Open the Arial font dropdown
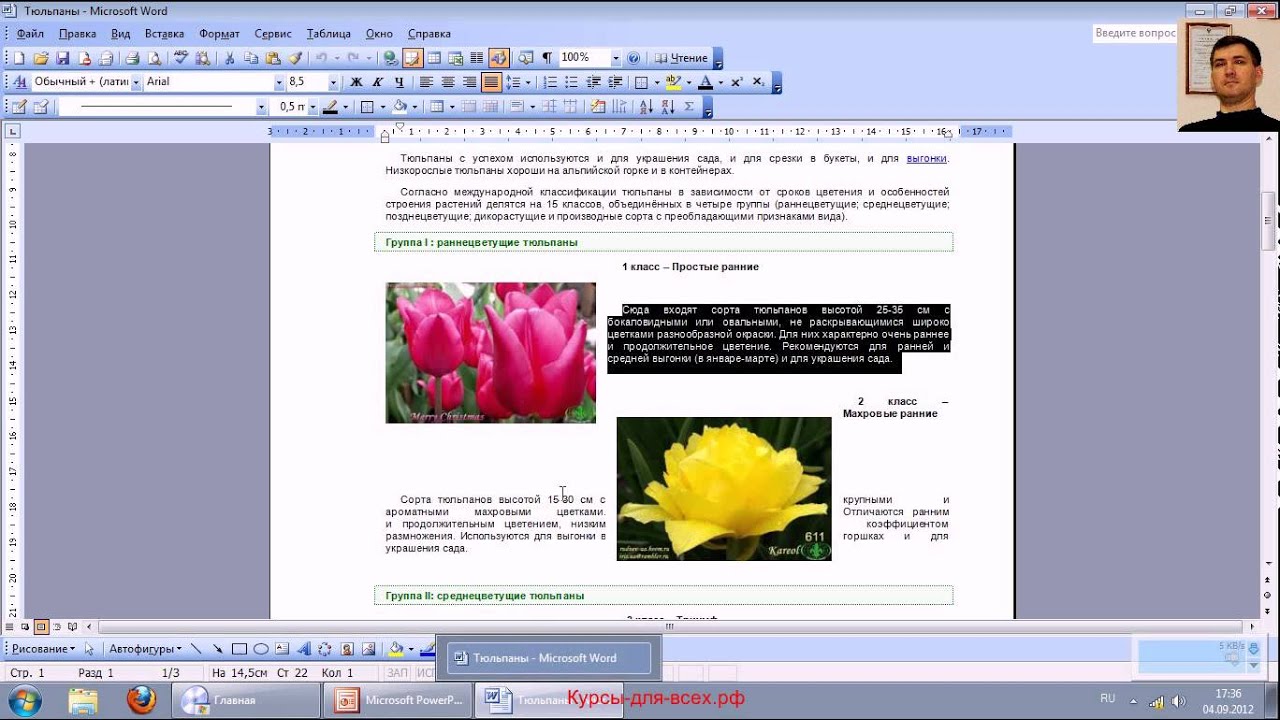This screenshot has width=1280, height=720. pos(279,82)
